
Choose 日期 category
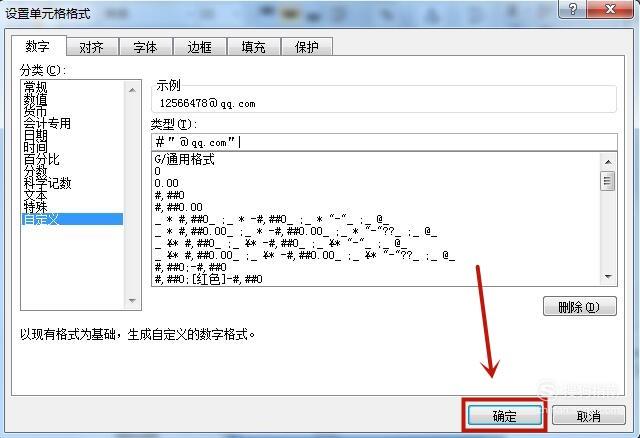pos(72,135)
